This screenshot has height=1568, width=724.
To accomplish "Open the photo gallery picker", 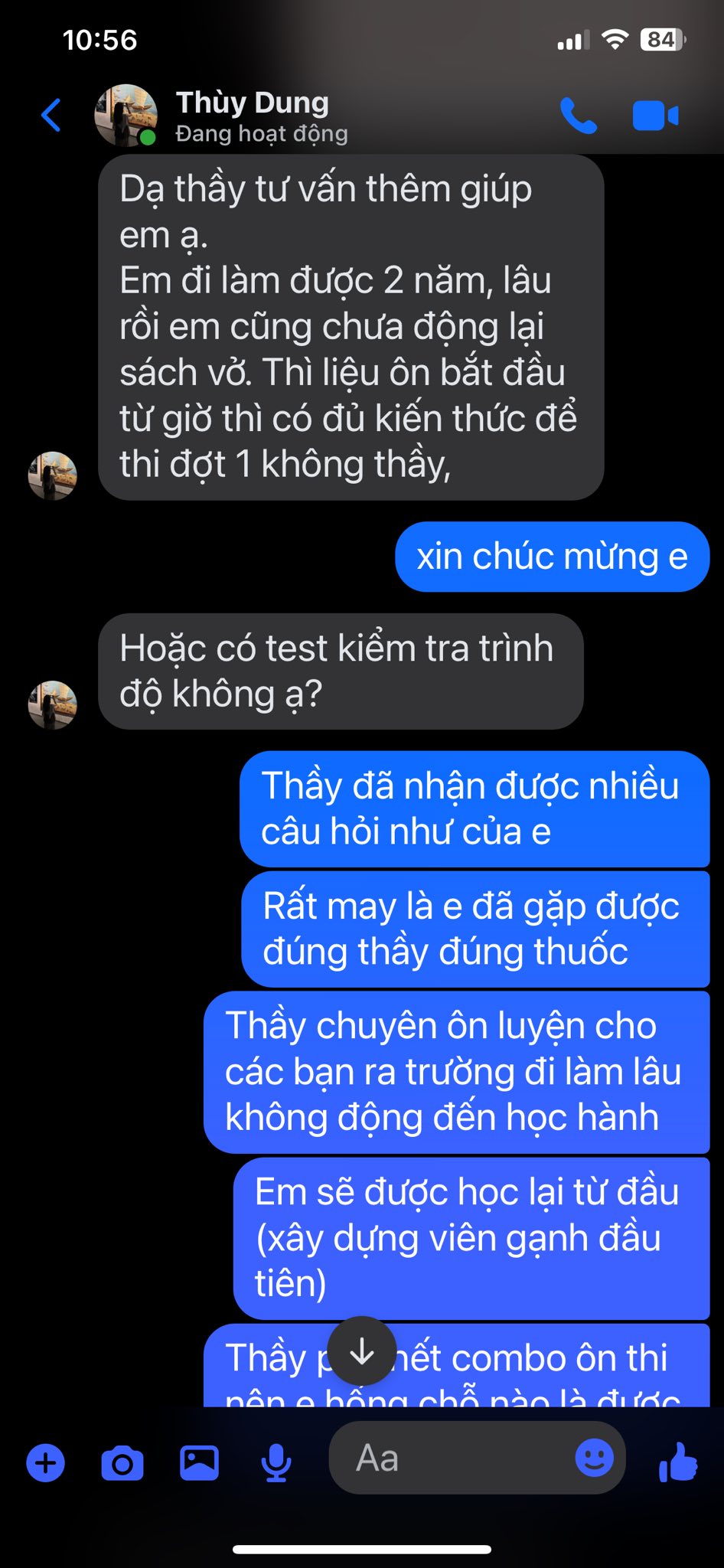I will [199, 1463].
